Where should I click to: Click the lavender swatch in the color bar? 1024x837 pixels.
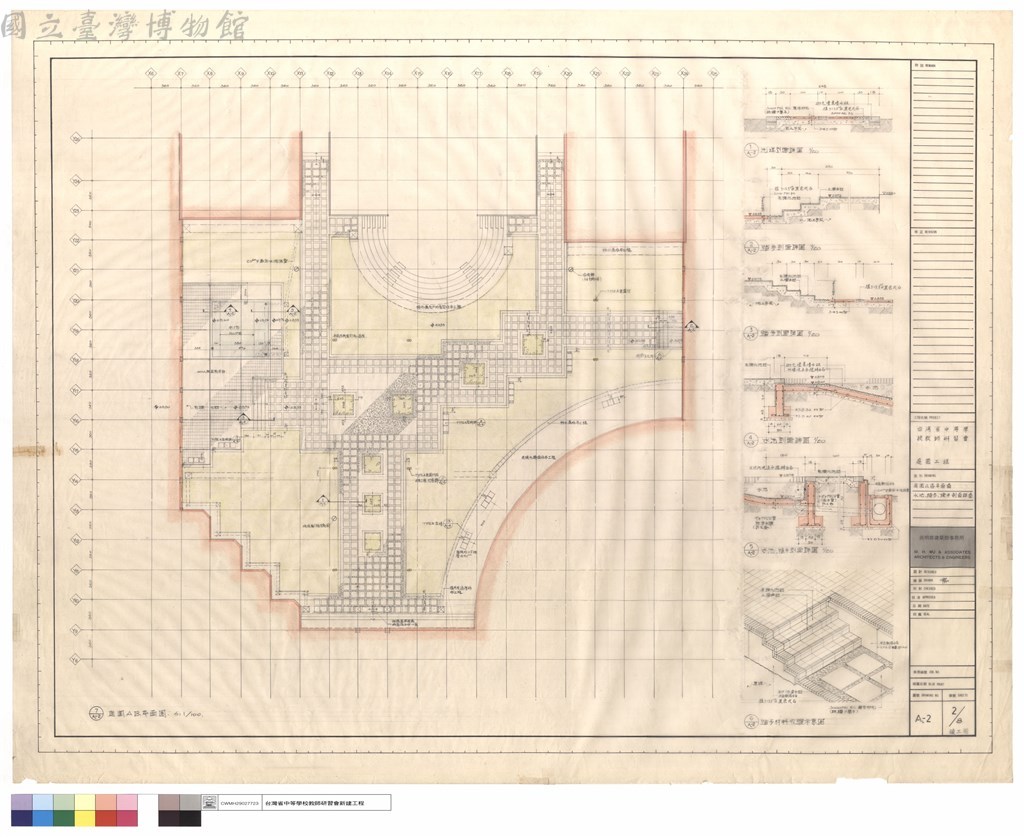pyautogui.click(x=21, y=802)
